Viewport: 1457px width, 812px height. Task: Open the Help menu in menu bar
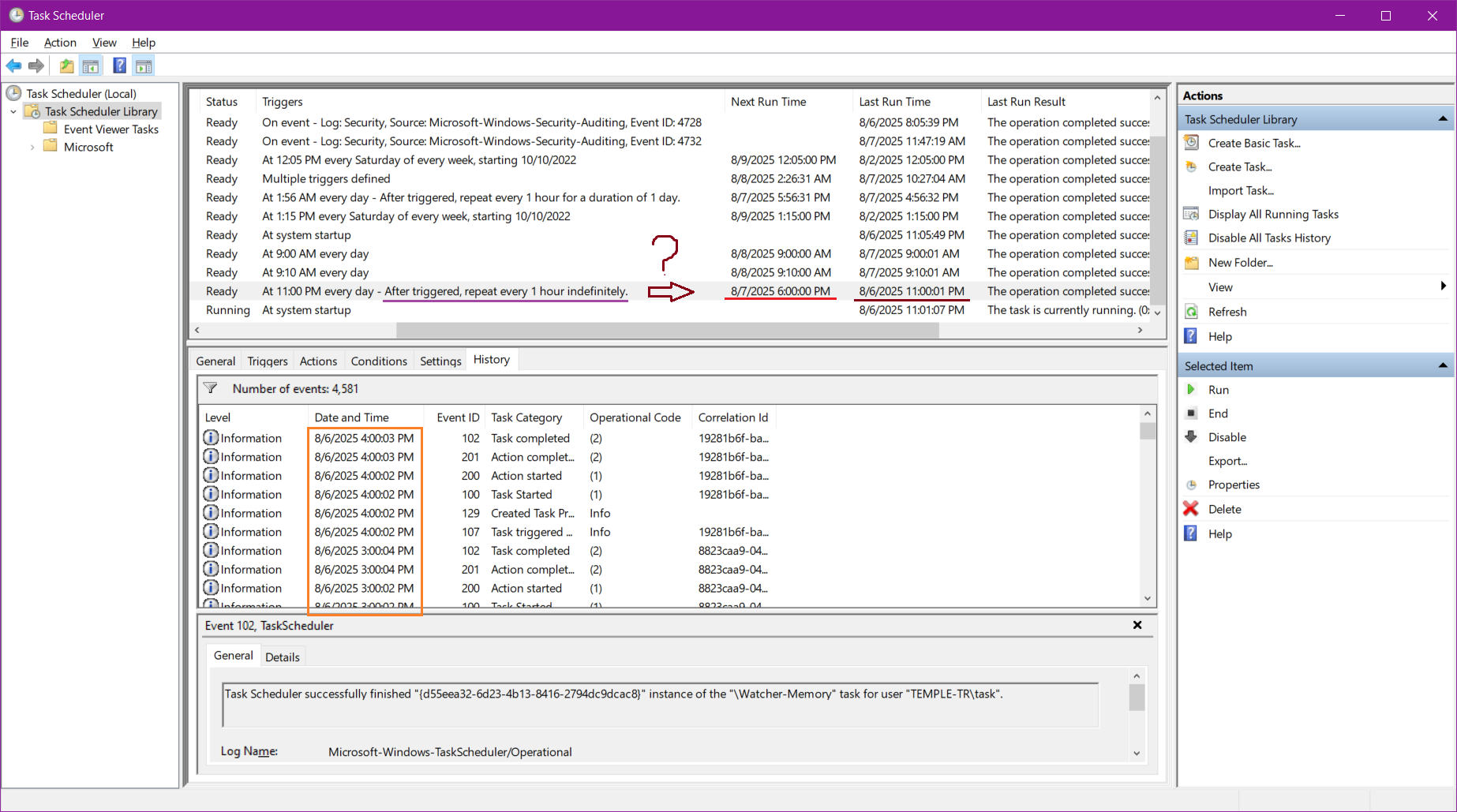click(144, 43)
